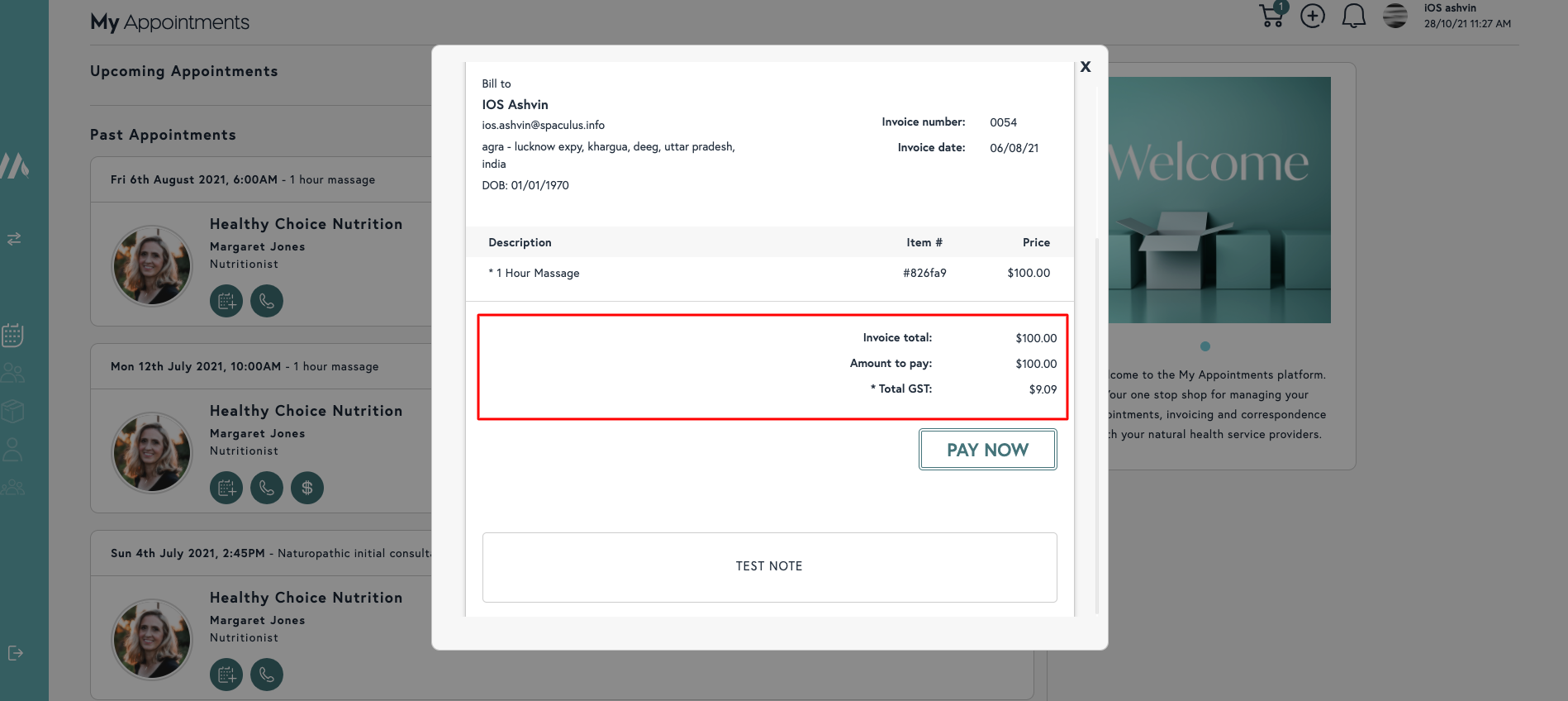Call practitioner for 6th August appointment
The image size is (1568, 701).
267,301
